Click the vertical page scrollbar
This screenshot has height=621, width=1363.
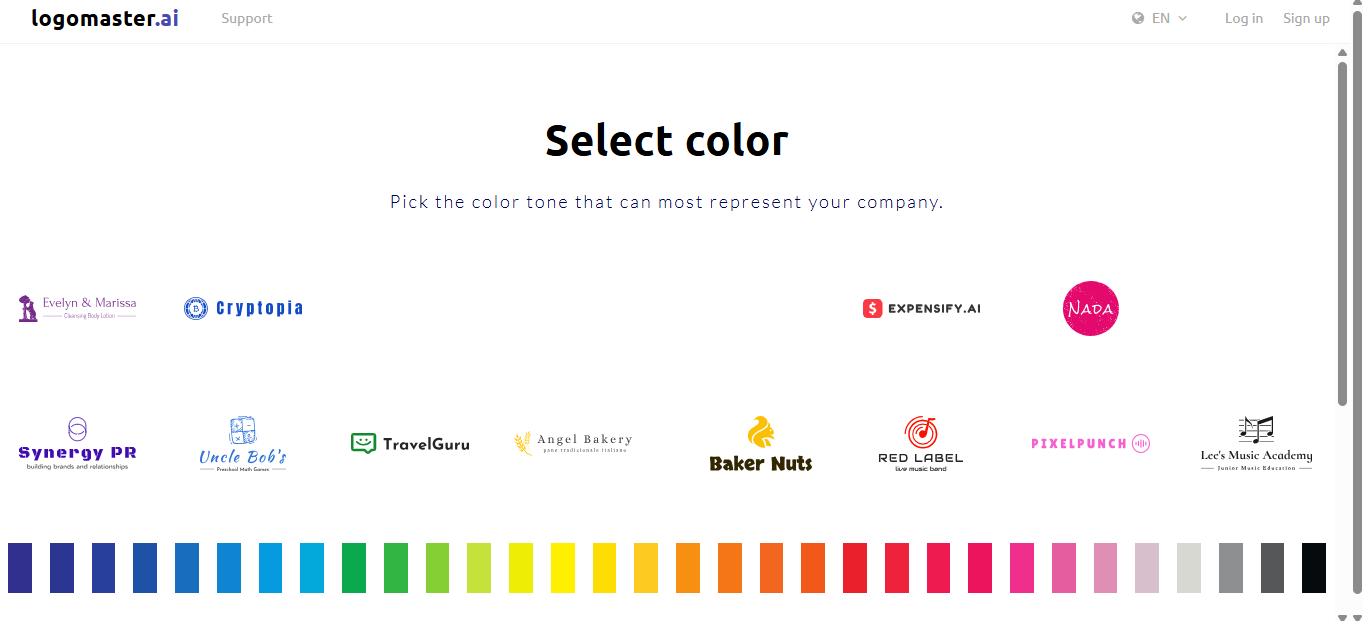(1343, 233)
